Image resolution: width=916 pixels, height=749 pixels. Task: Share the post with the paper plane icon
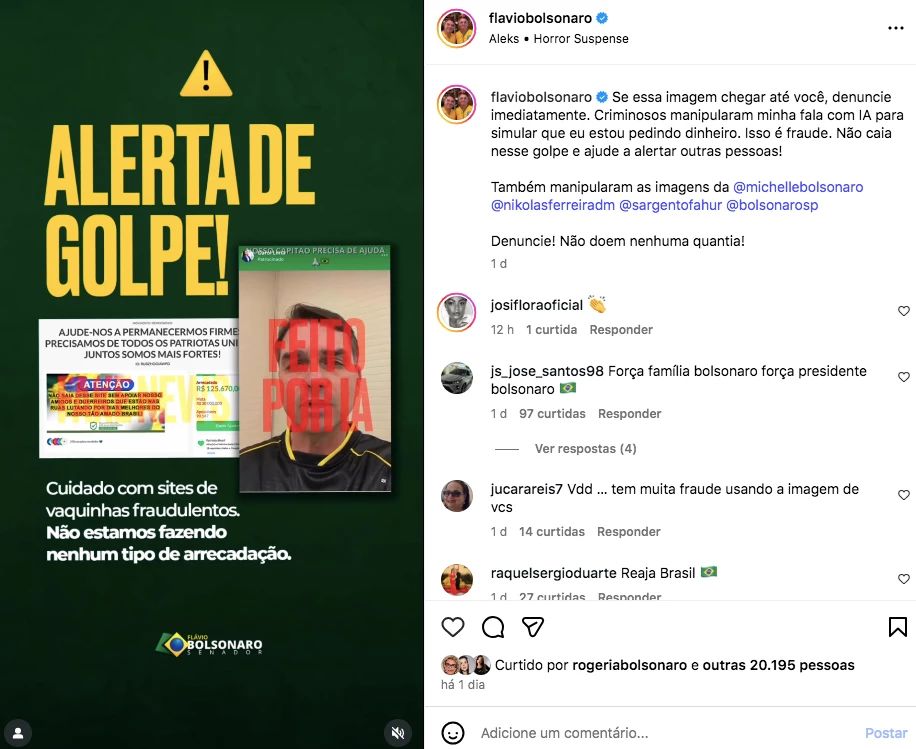click(533, 627)
